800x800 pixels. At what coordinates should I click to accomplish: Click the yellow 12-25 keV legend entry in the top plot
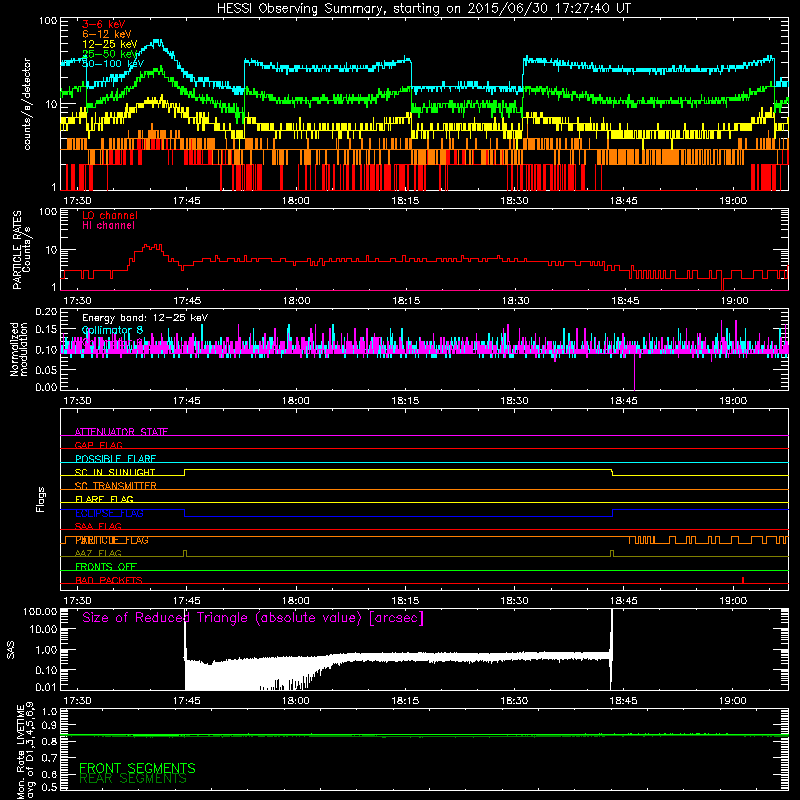point(109,44)
